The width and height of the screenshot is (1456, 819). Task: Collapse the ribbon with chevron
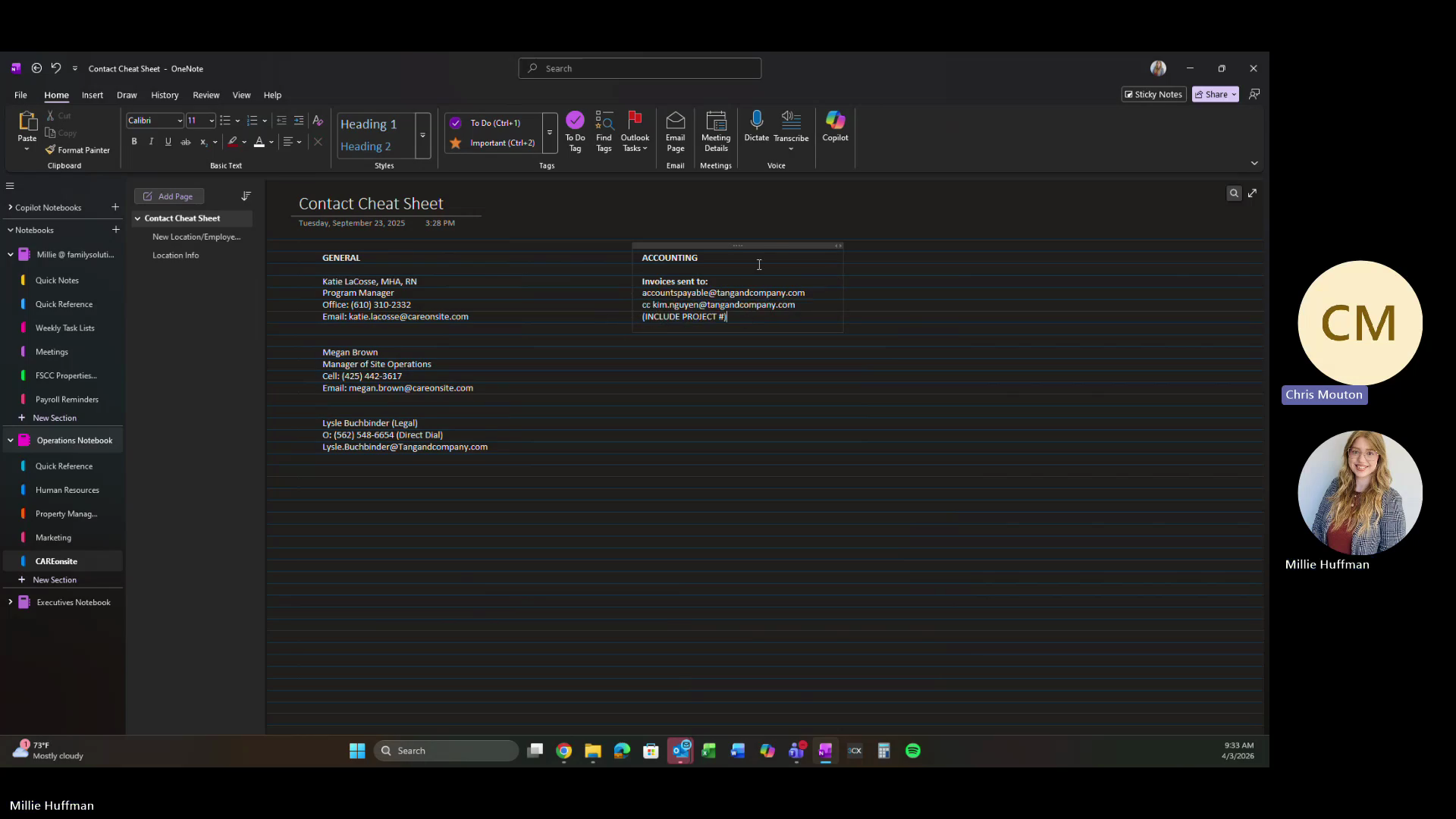point(1254,163)
